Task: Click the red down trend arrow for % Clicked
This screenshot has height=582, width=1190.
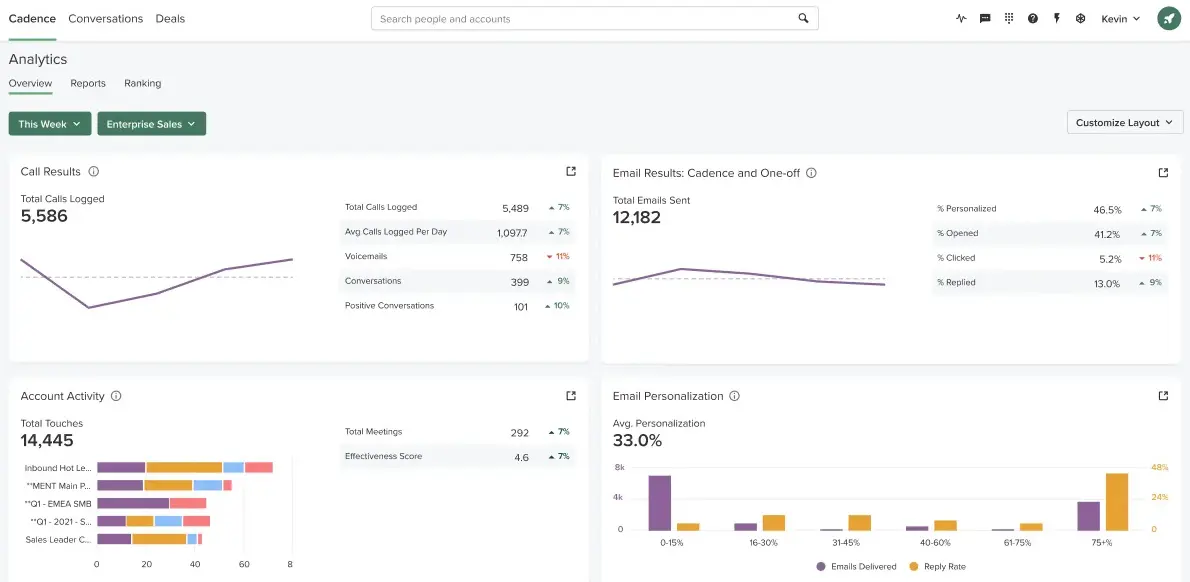Action: [1142, 259]
